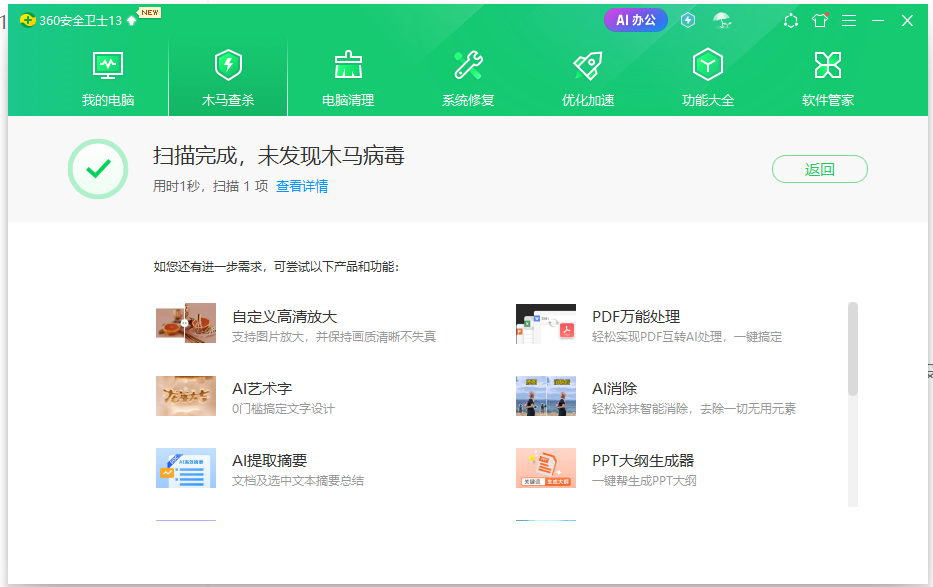Viewport: 933px width, 587px height.
Task: Open the 功能大全 hexagon icon
Action: [707, 65]
